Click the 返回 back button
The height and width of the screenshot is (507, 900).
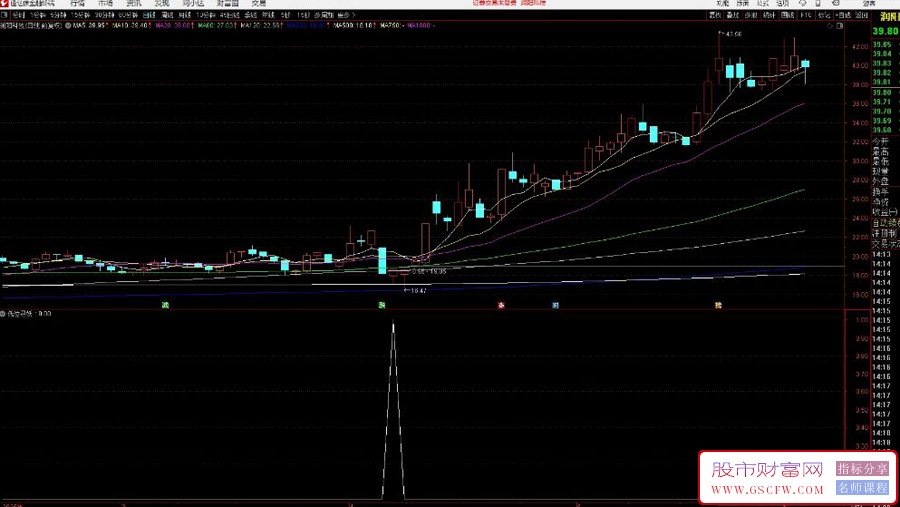(x=862, y=15)
